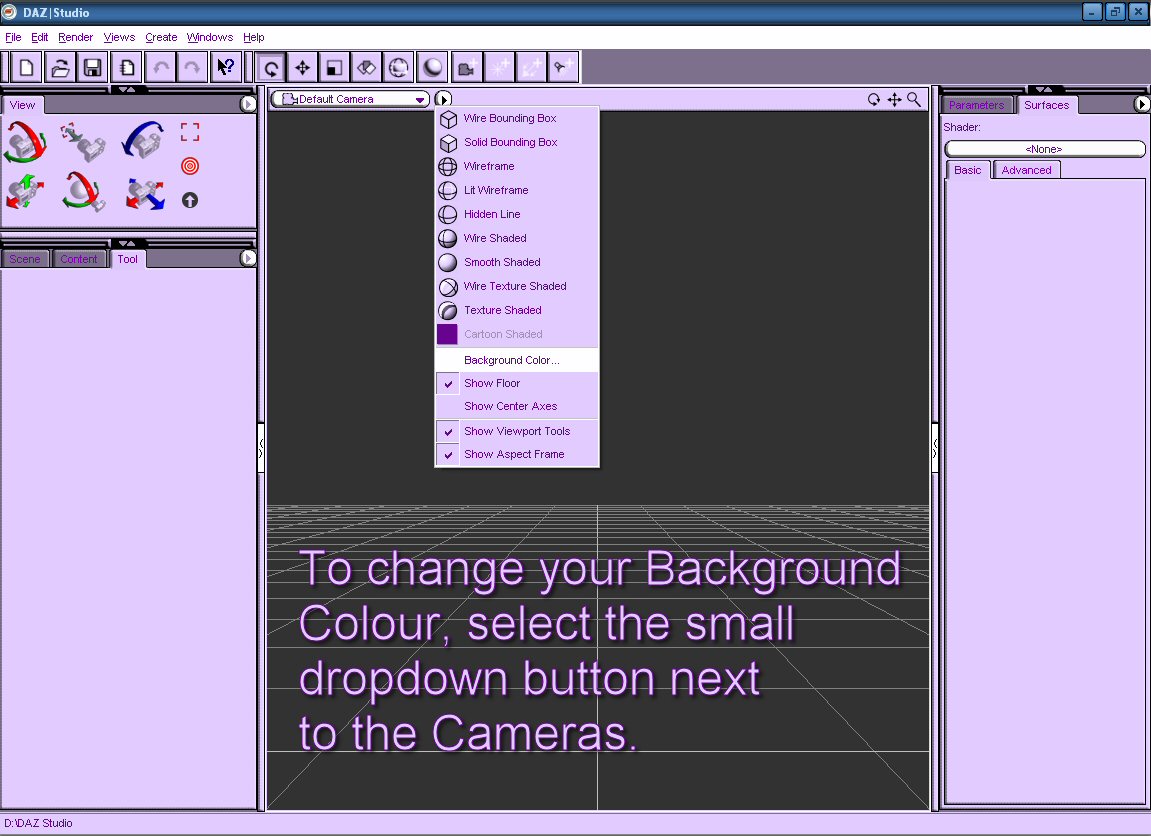This screenshot has width=1151, height=836.
Task: Click the create new camera toolbar icon
Action: (x=465, y=68)
